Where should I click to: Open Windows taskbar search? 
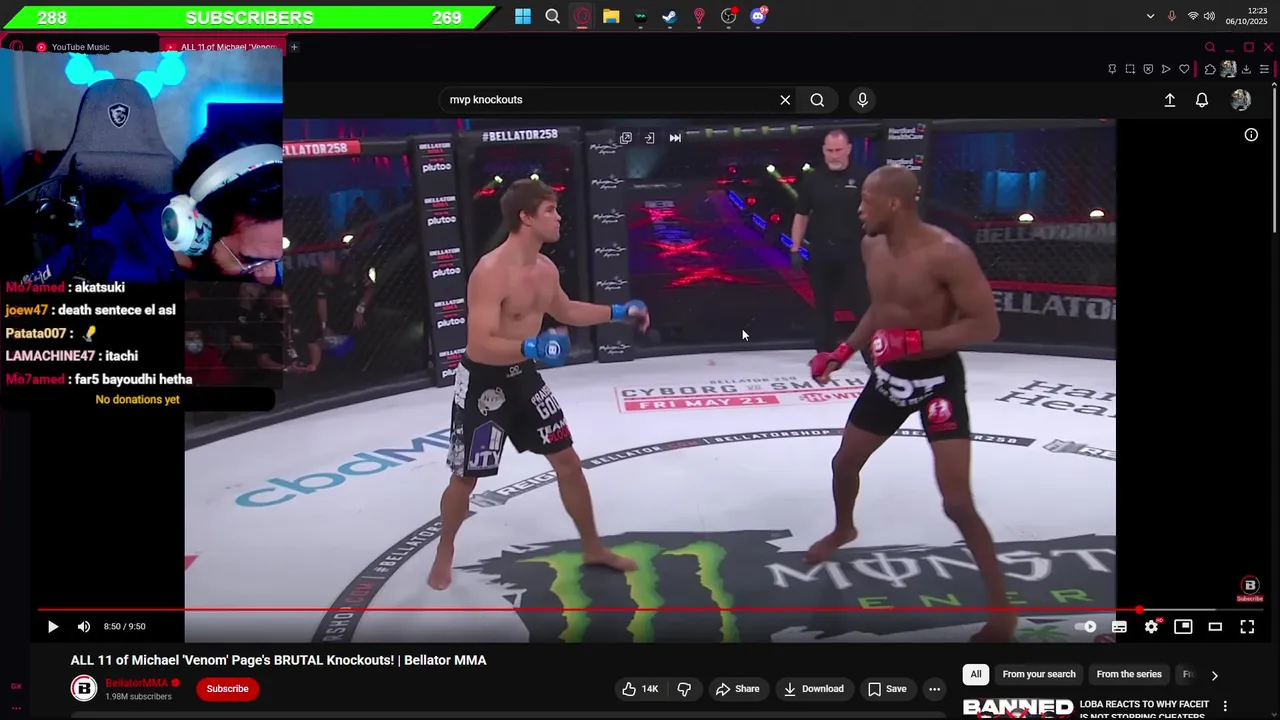pyautogui.click(x=552, y=16)
